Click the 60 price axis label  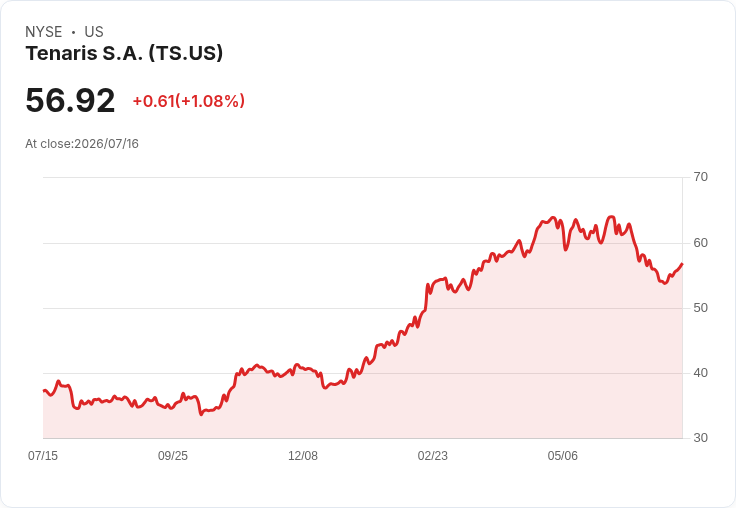700,243
